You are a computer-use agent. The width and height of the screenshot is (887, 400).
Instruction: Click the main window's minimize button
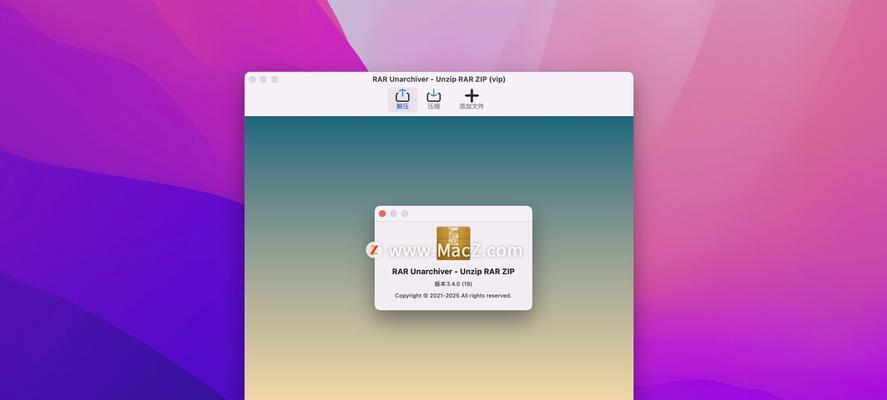[264, 79]
